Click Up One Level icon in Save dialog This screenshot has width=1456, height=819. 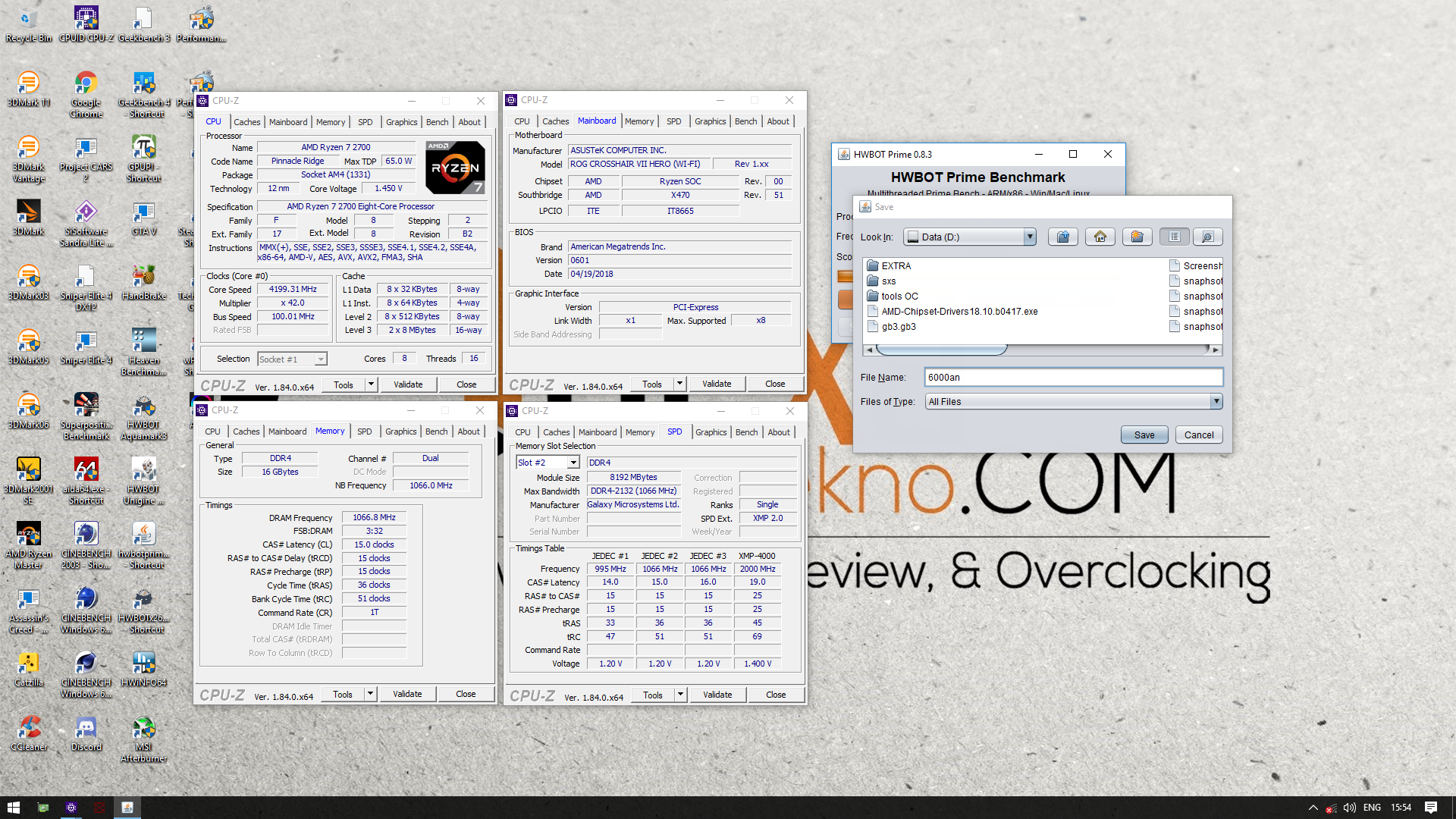point(1063,237)
